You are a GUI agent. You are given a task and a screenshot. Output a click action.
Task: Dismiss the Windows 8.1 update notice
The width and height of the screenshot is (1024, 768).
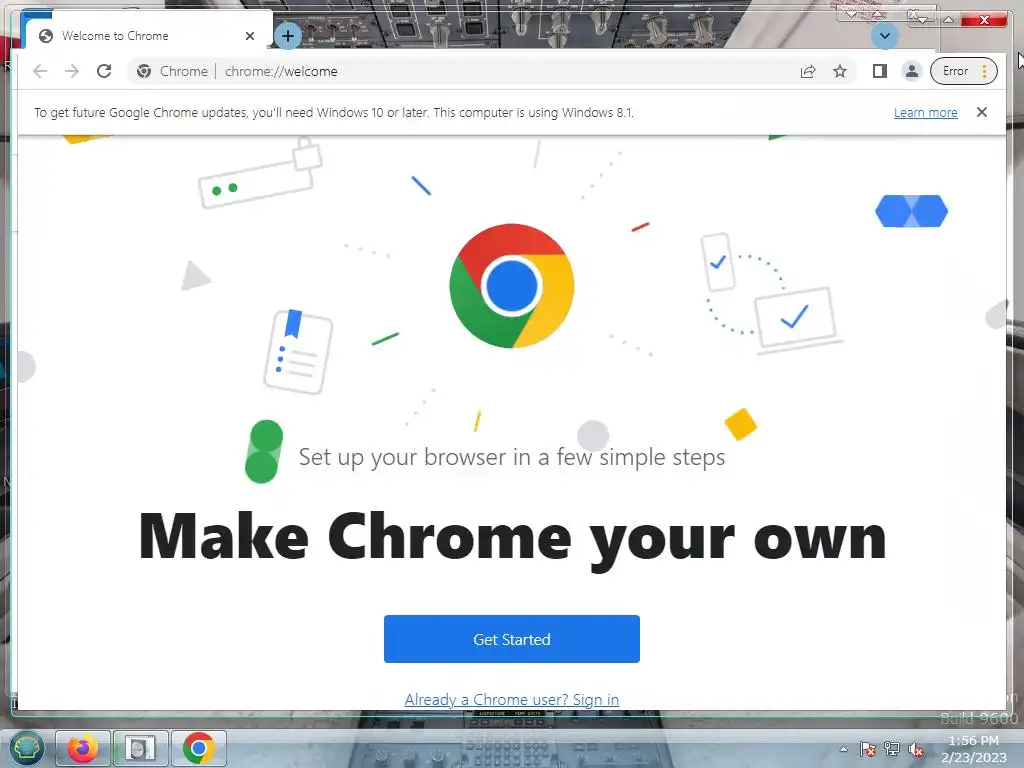[x=982, y=112]
